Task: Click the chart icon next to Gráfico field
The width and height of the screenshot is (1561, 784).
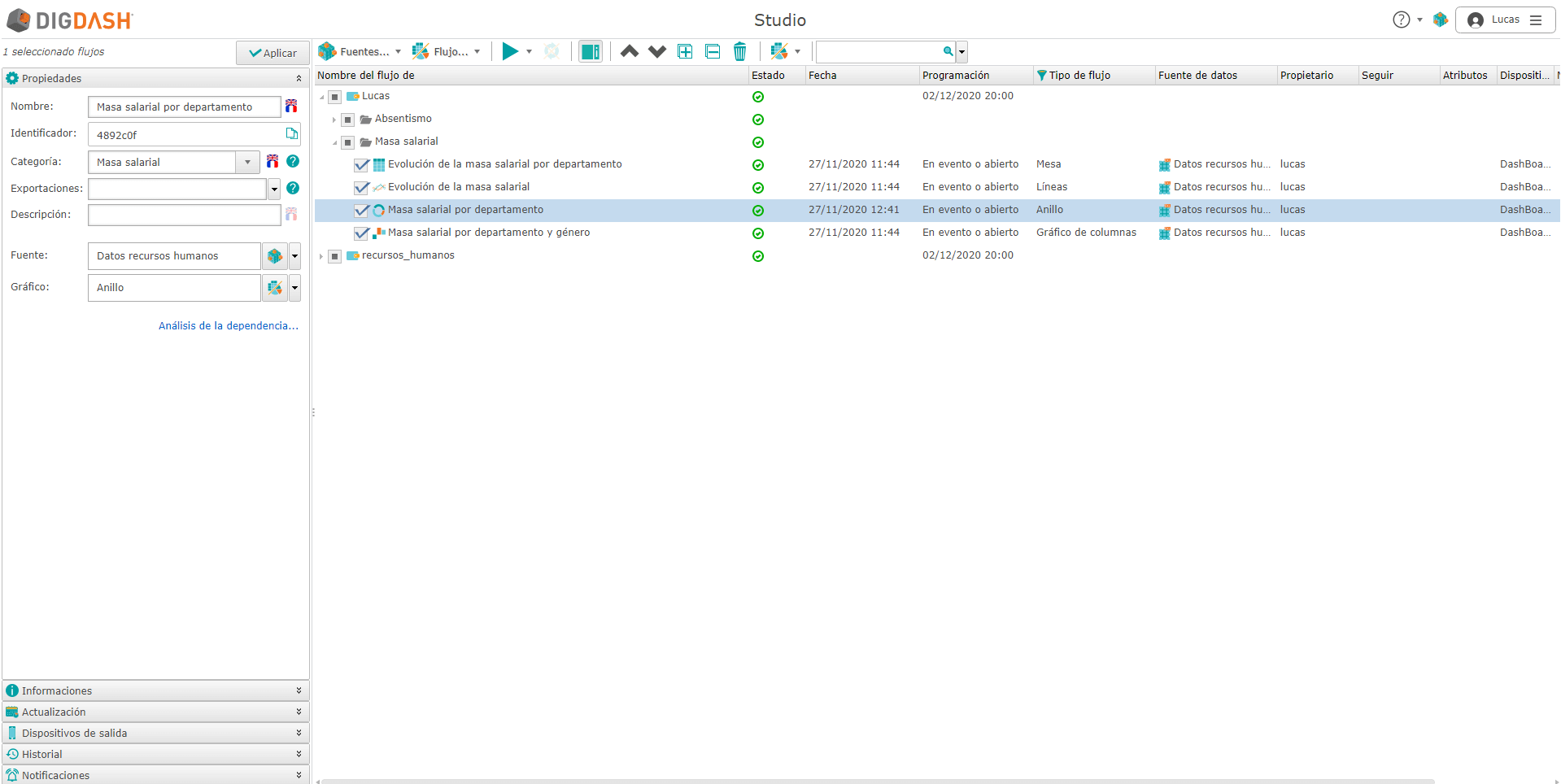Action: (x=275, y=288)
